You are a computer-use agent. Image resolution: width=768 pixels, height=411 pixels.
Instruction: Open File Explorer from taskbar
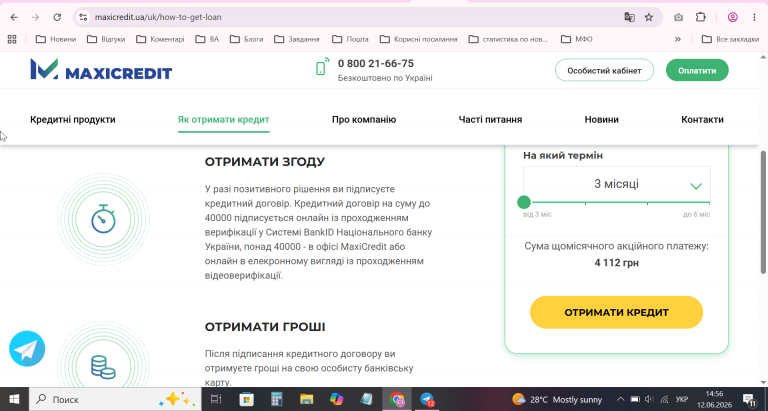click(307, 399)
